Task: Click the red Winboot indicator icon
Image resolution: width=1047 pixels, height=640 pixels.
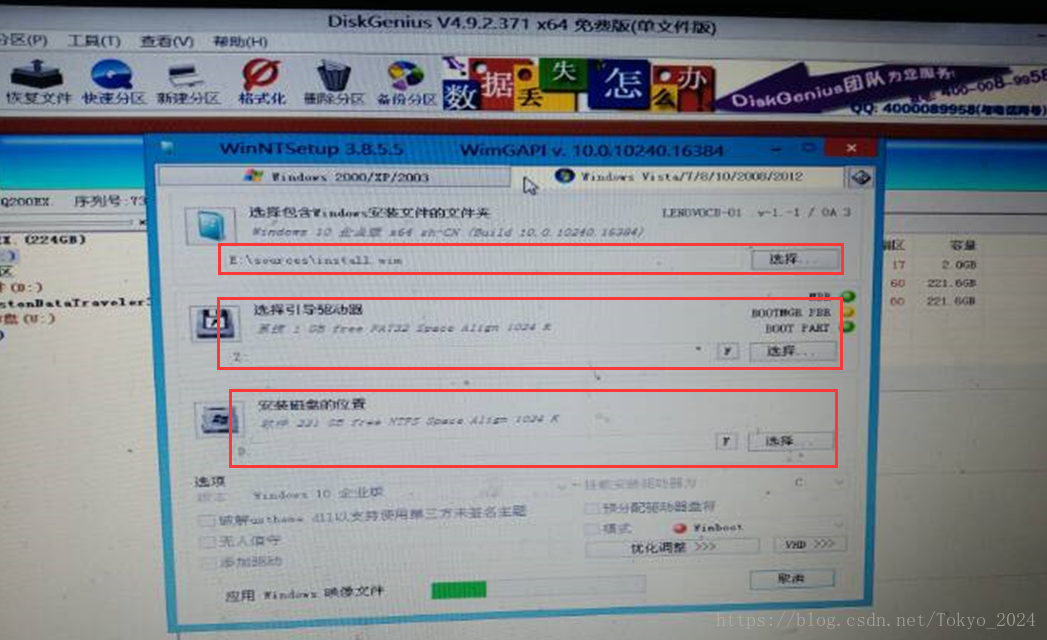Action: 680,528
